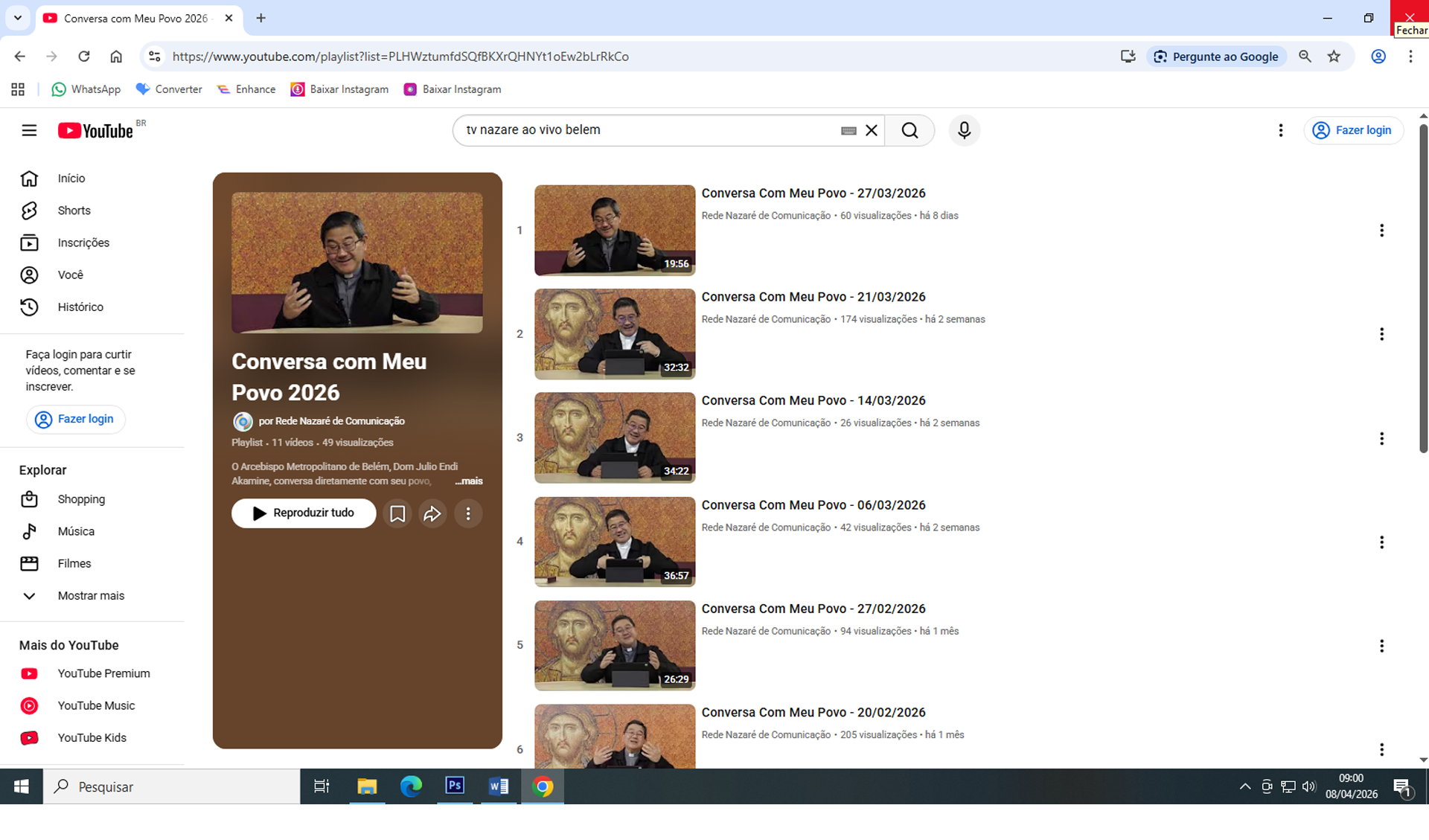Image resolution: width=1429 pixels, height=840 pixels.
Task: Expand Mostrar mais in Explorar section
Action: click(x=90, y=595)
